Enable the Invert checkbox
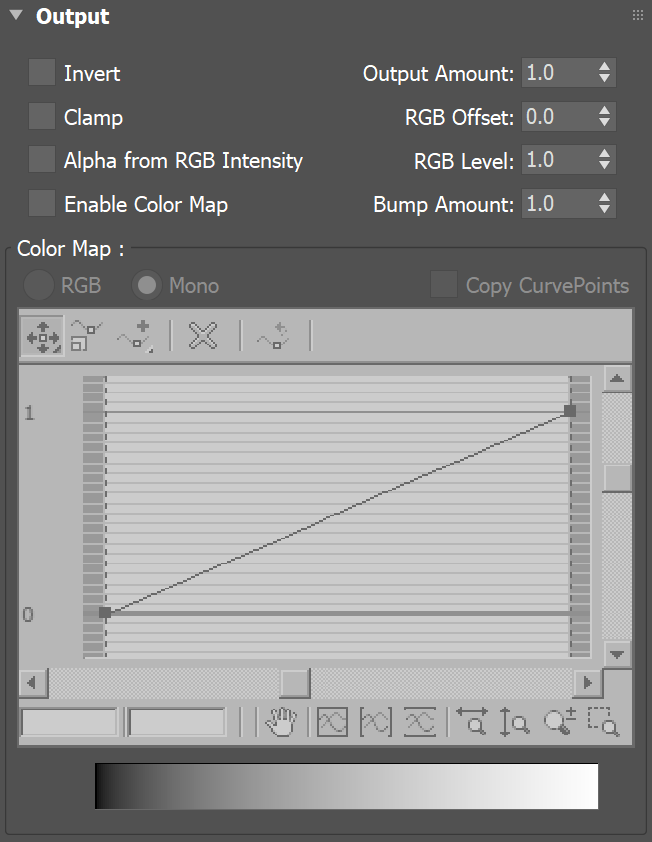The width and height of the screenshot is (652, 842). [41, 73]
